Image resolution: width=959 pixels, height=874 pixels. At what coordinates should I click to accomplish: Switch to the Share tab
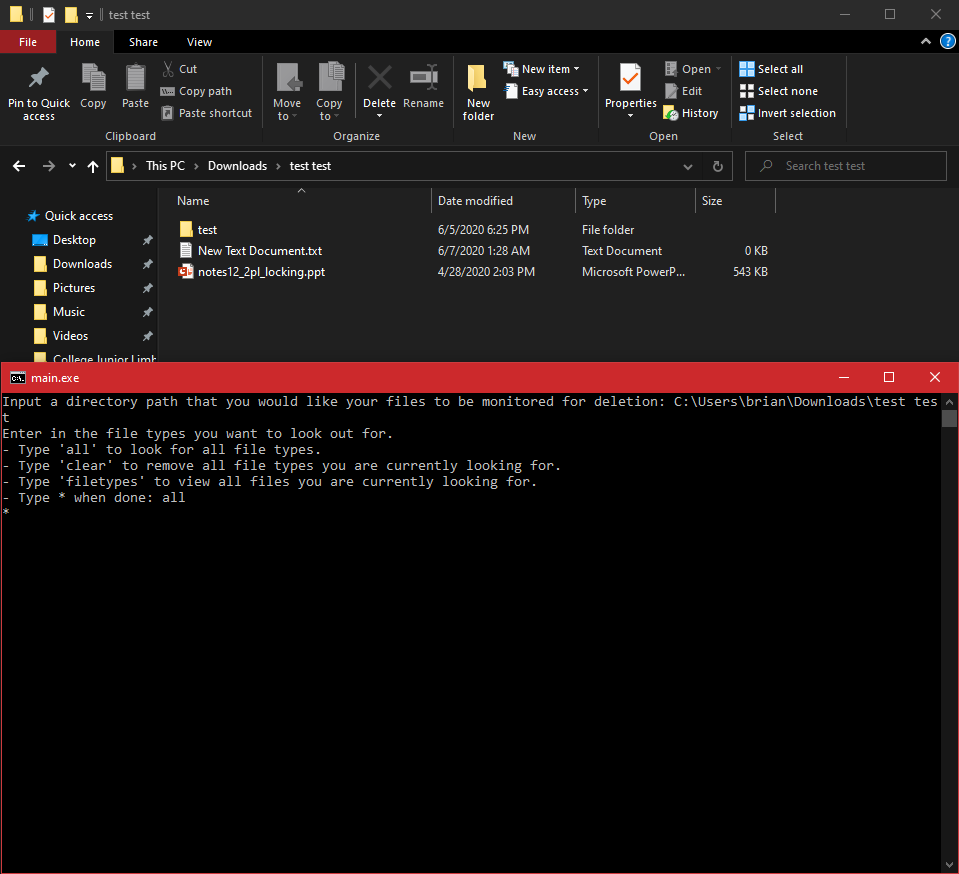tap(143, 42)
